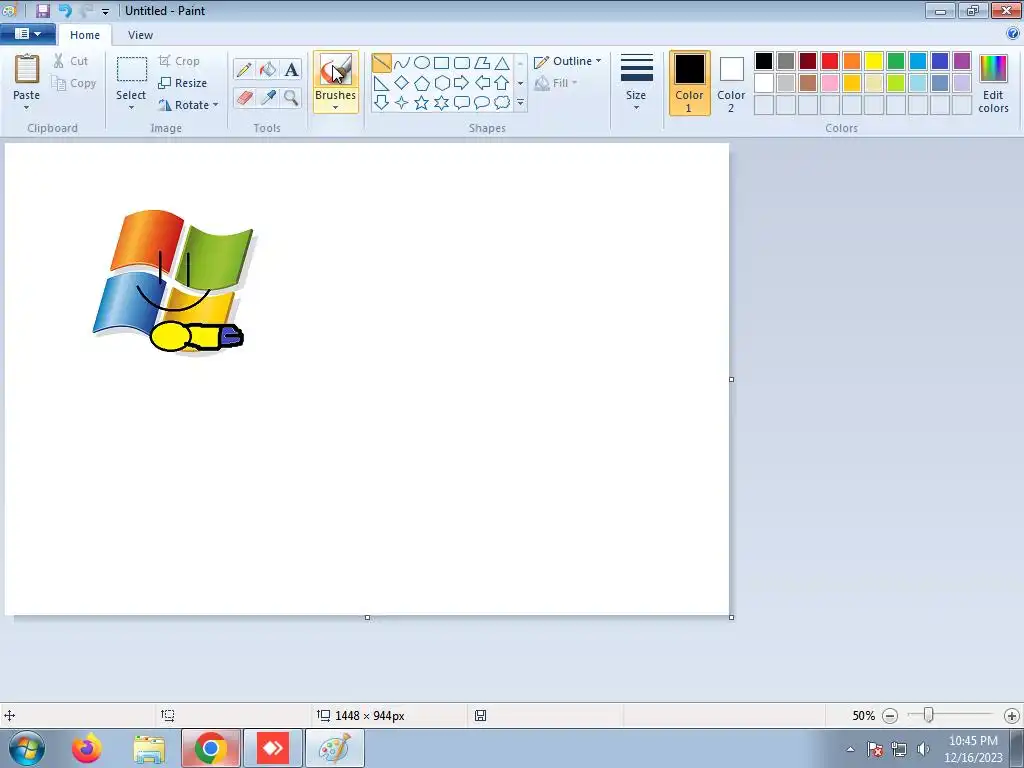Screen dimensions: 1024x768
Task: Click the zoom slider handle
Action: click(928, 715)
